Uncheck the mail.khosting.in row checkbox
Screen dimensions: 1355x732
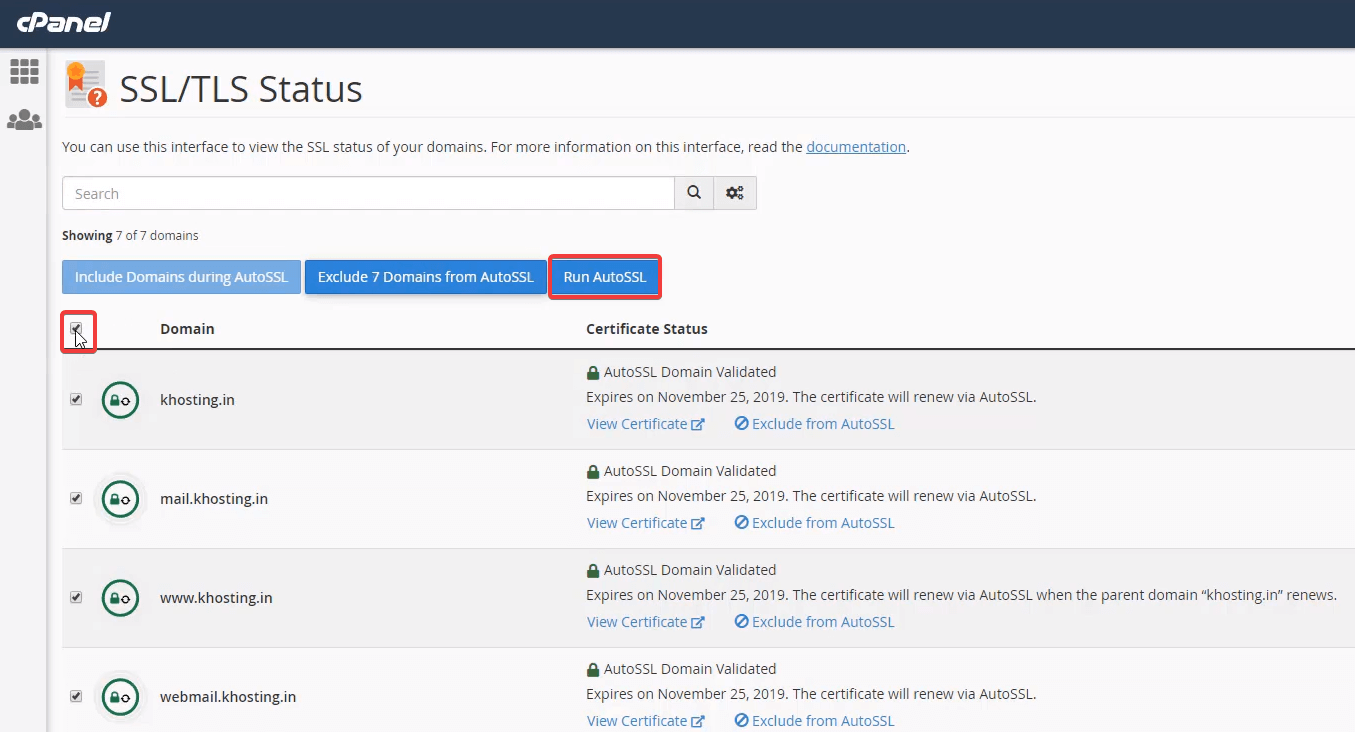[76, 498]
